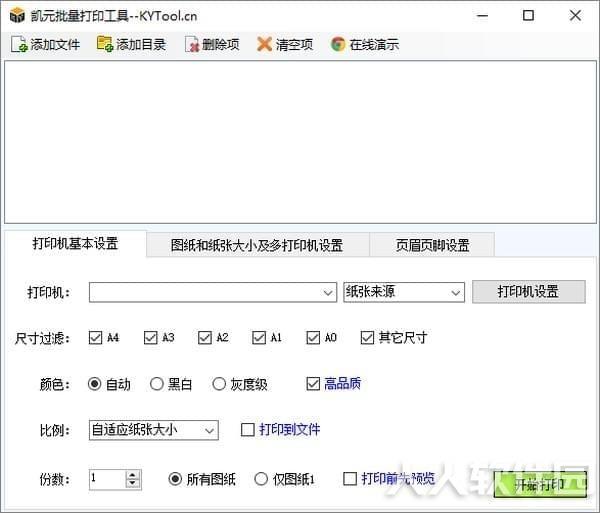Maximize the 凯元批量打印工具 window

coord(528,16)
